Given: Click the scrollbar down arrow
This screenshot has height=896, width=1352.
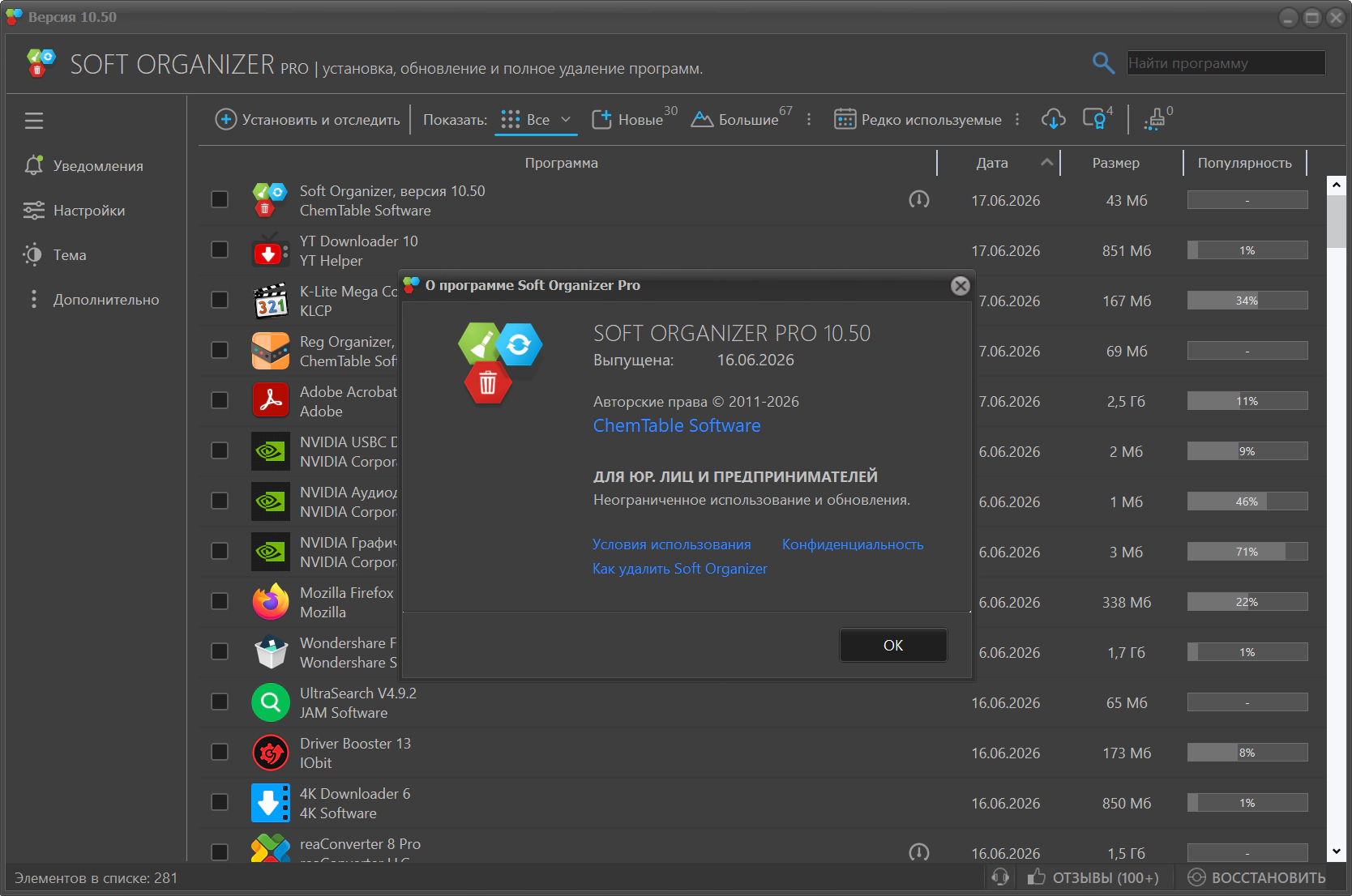Looking at the screenshot, I should pyautogui.click(x=1337, y=851).
